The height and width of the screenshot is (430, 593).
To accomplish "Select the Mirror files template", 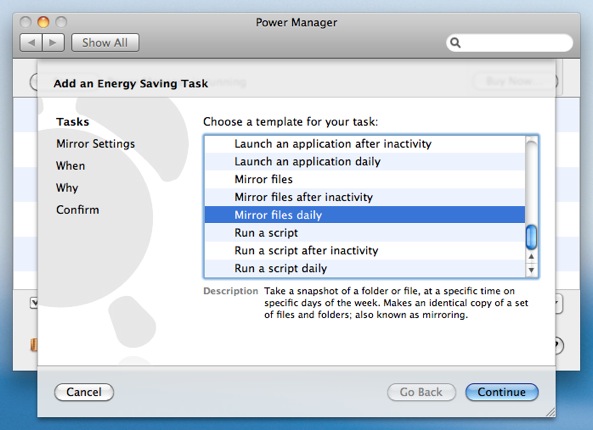I will (x=365, y=179).
